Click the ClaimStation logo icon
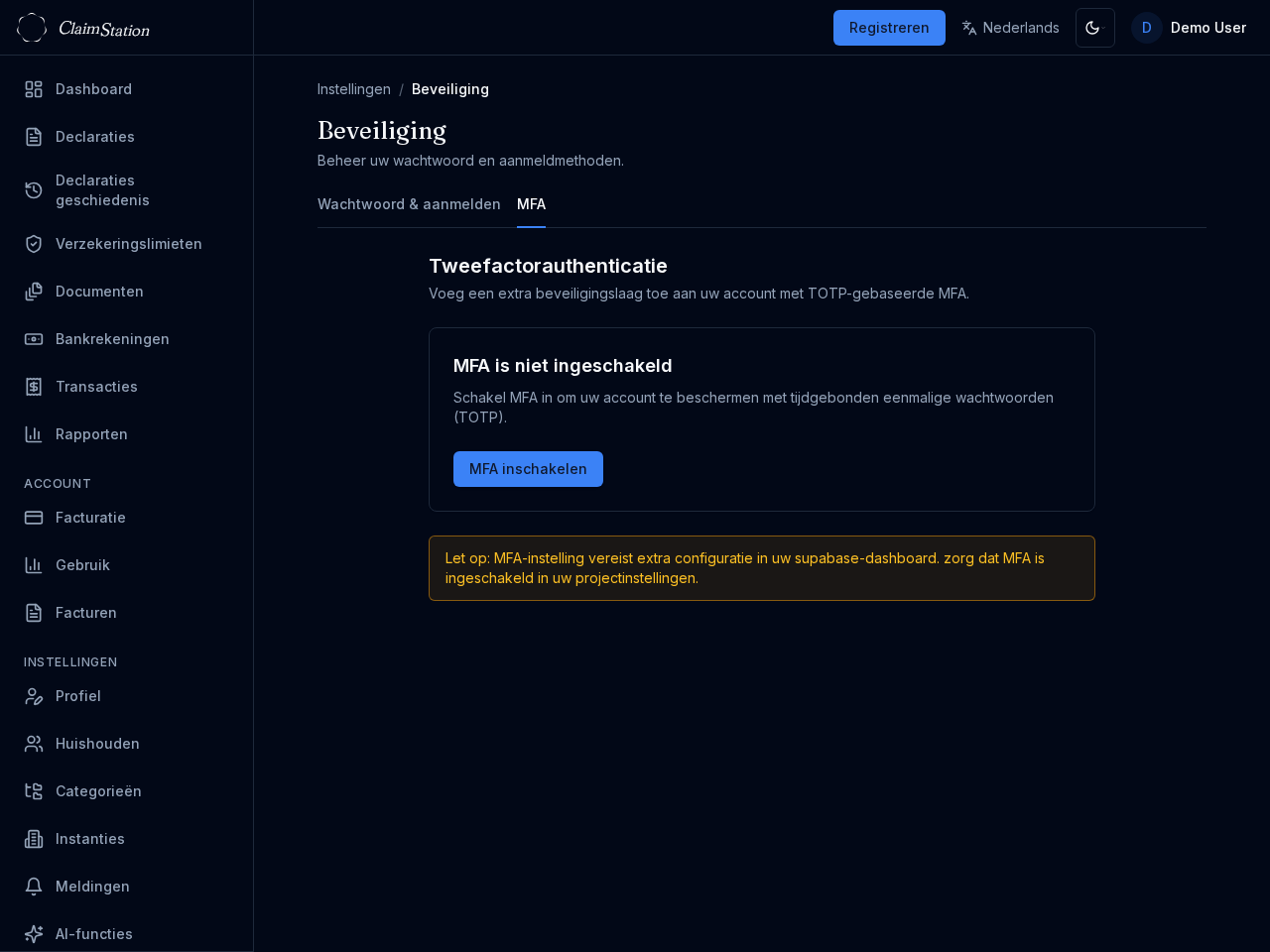Screen dimensions: 1270x952 tap(32, 28)
